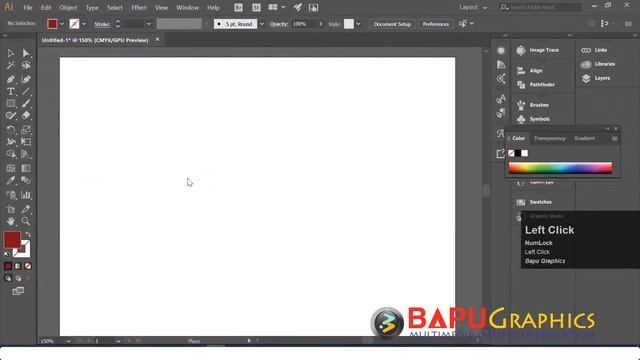Select the Eraser tool
640x360 pixels.
tap(26, 116)
